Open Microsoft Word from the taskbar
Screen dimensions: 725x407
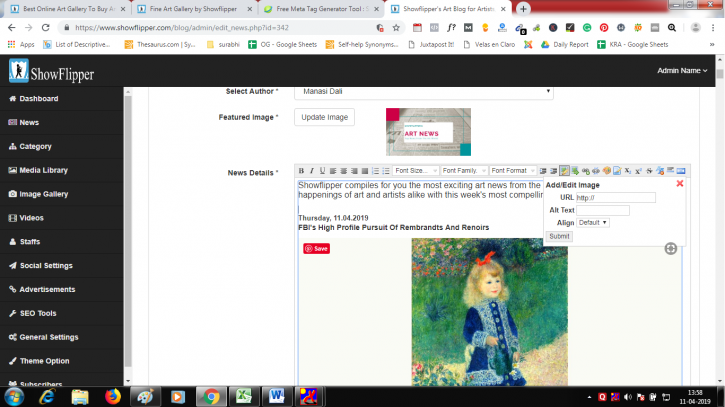[x=276, y=396]
